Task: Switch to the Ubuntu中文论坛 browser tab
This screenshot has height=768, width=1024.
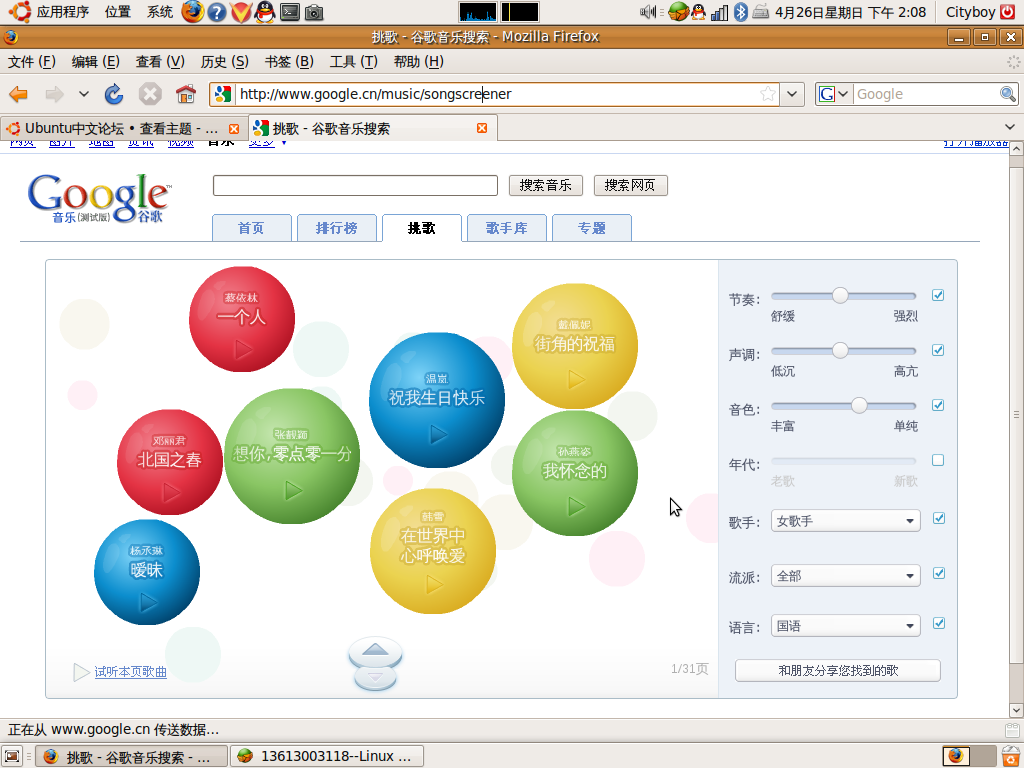Action: [123, 129]
